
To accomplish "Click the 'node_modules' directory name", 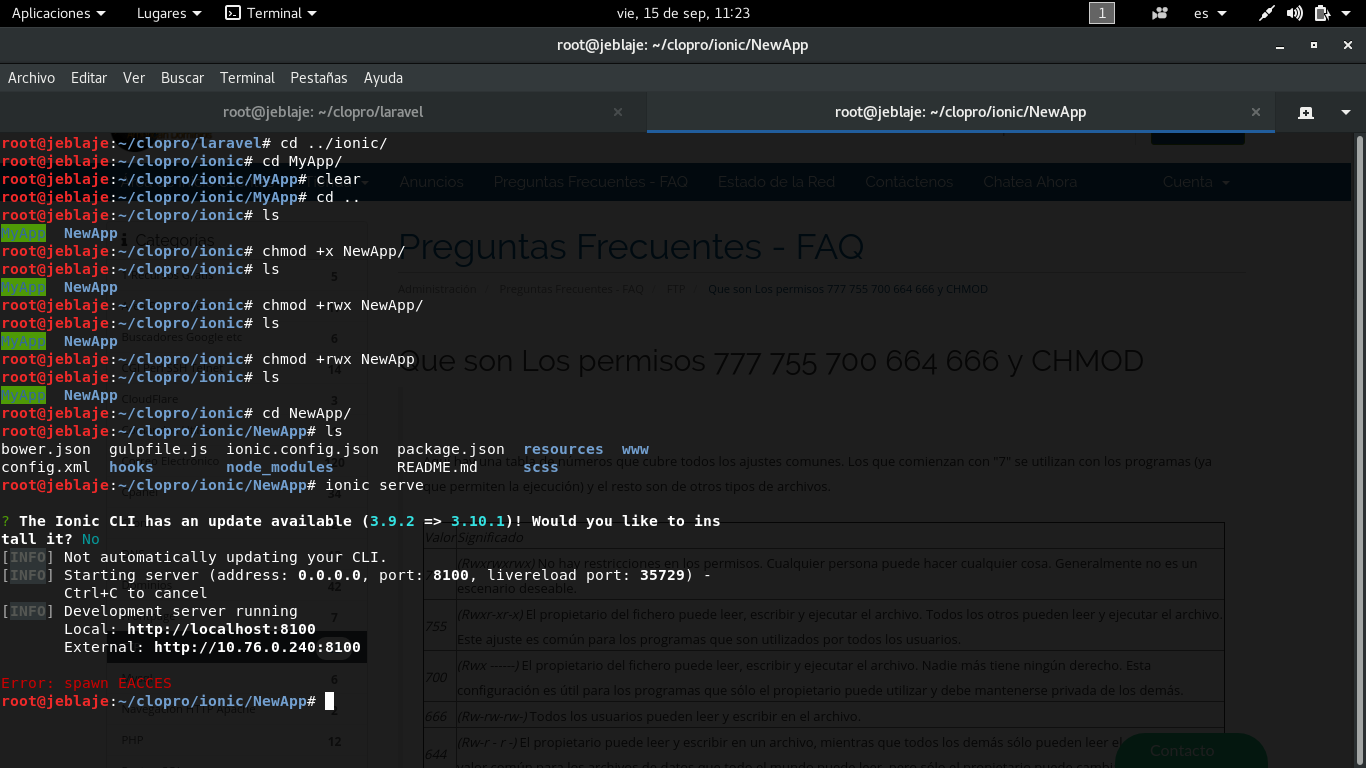I will tap(280, 467).
